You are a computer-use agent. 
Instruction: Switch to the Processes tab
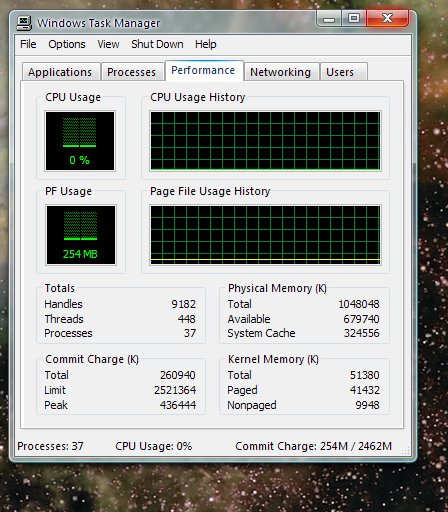pyautogui.click(x=132, y=72)
